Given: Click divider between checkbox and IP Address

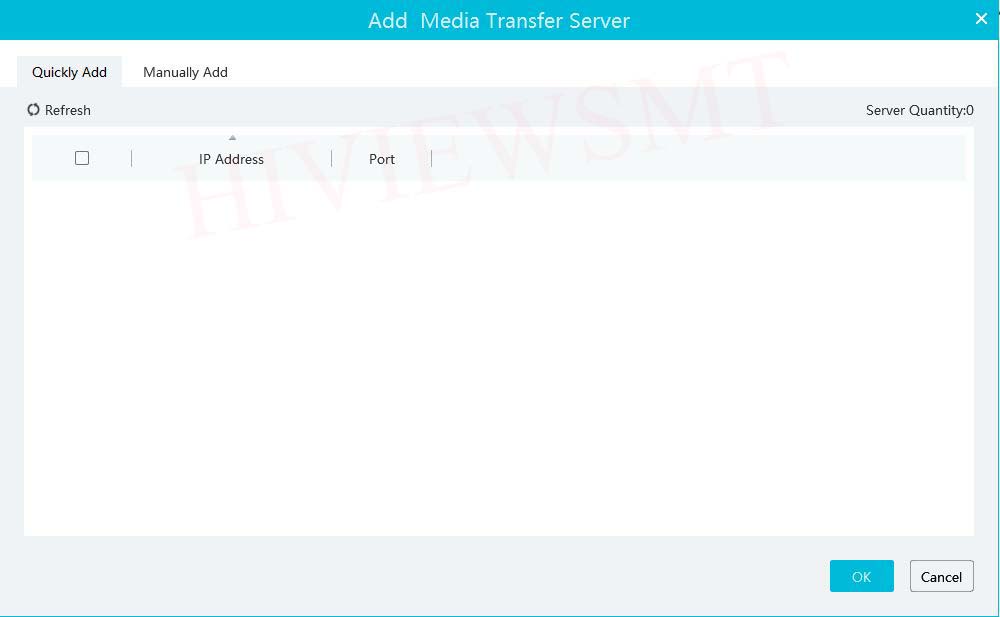Looking at the screenshot, I should click(131, 159).
